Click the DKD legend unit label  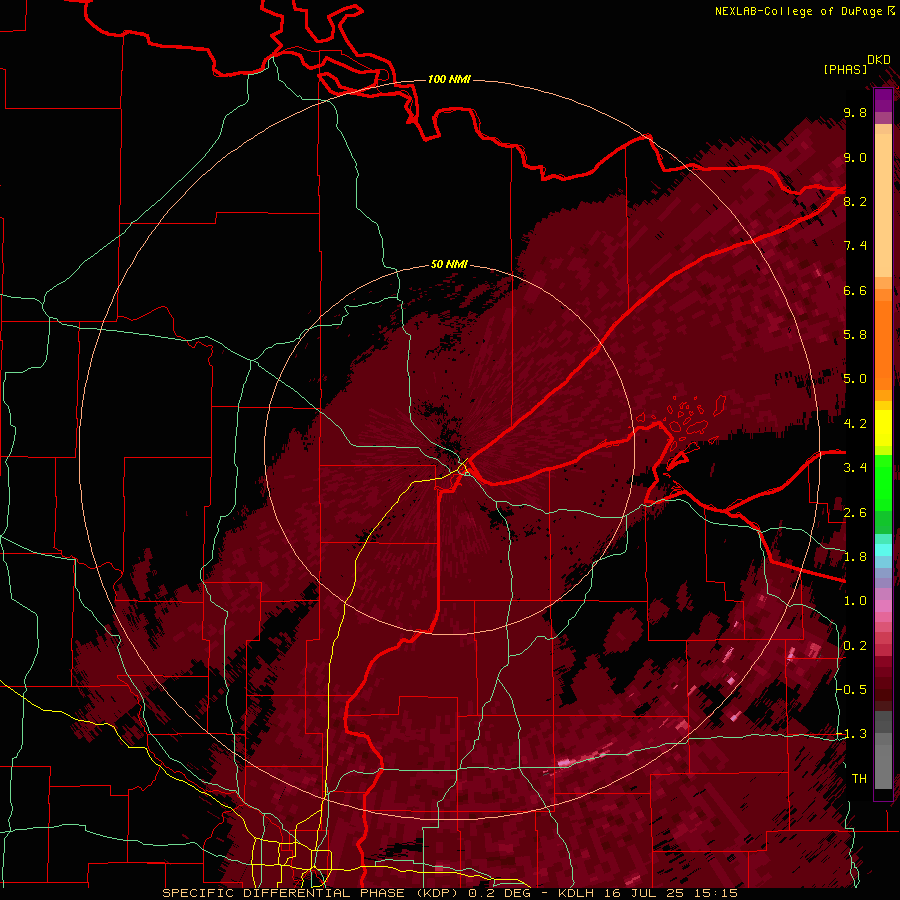[x=879, y=60]
